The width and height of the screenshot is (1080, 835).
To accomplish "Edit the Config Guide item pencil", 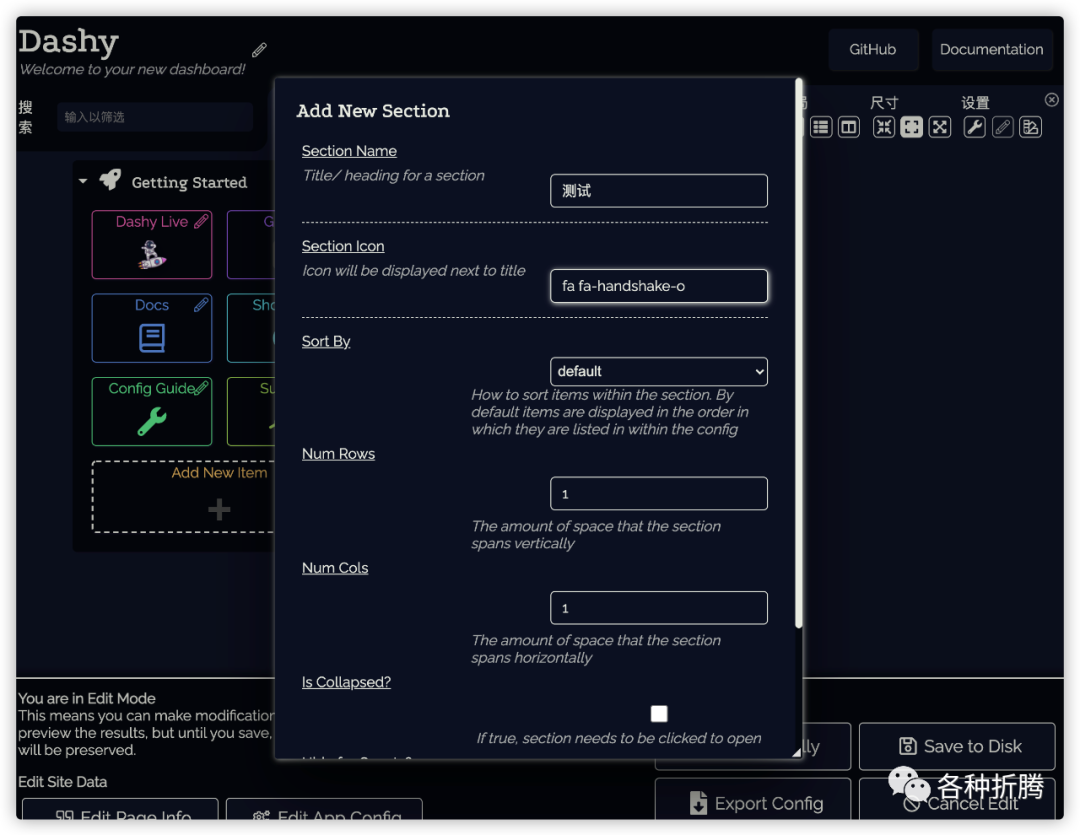I will coord(201,388).
